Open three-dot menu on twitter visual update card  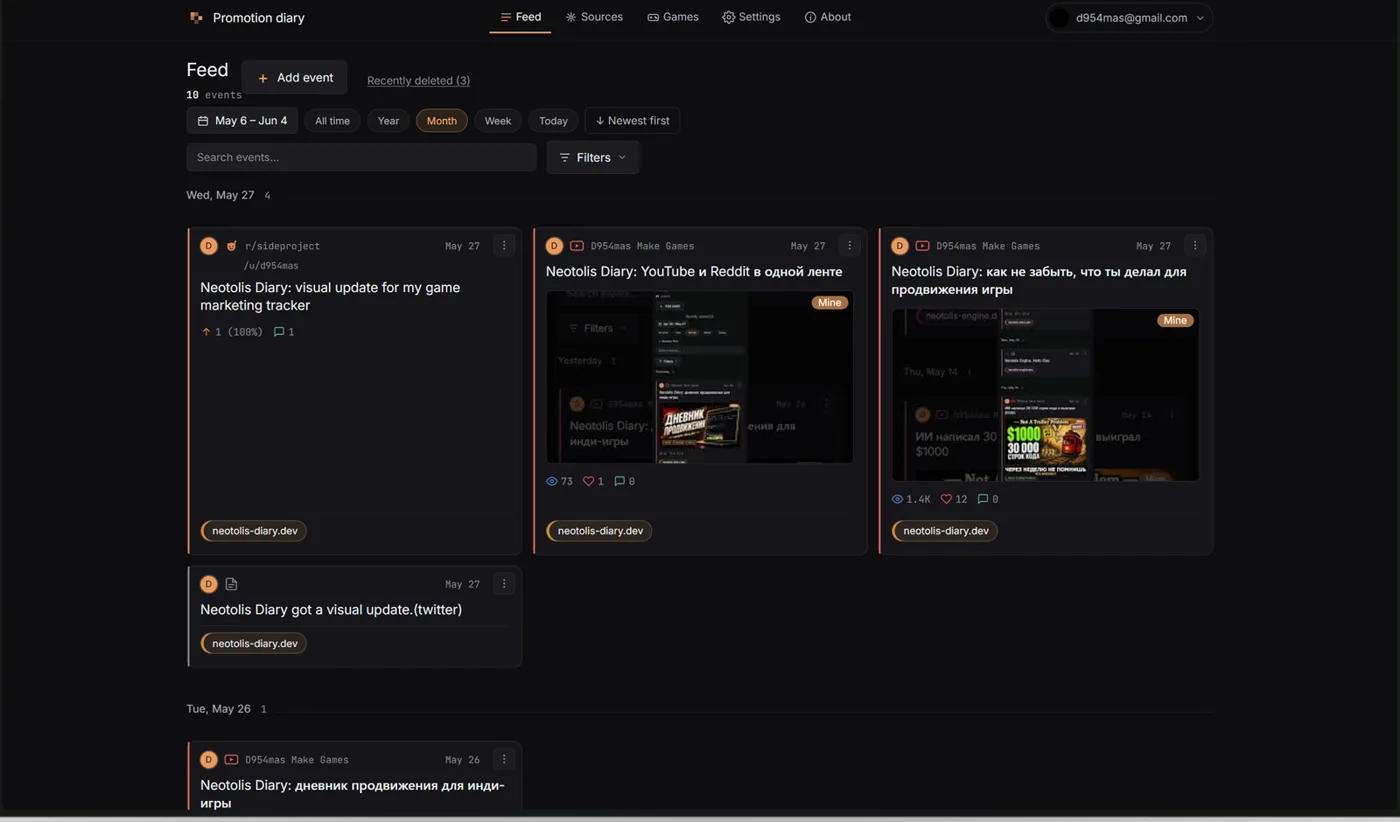pos(504,584)
